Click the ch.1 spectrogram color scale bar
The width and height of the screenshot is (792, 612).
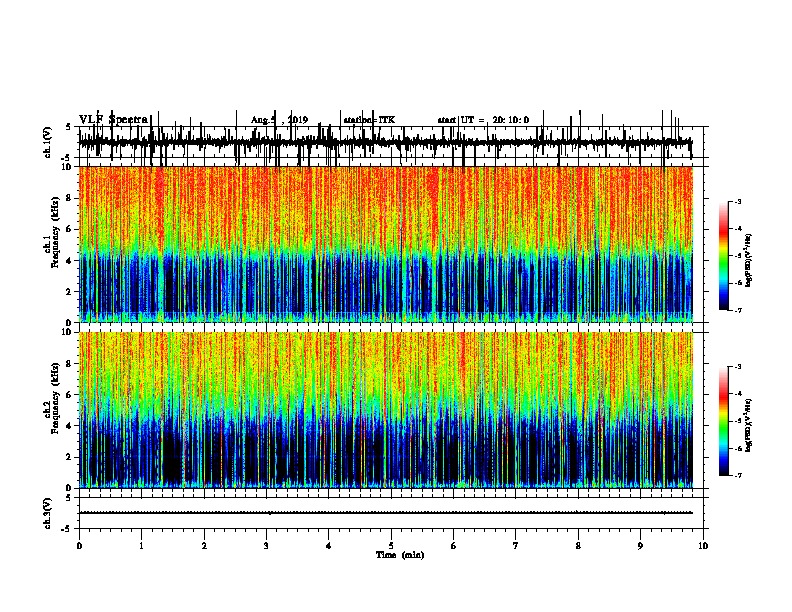pyautogui.click(x=724, y=256)
